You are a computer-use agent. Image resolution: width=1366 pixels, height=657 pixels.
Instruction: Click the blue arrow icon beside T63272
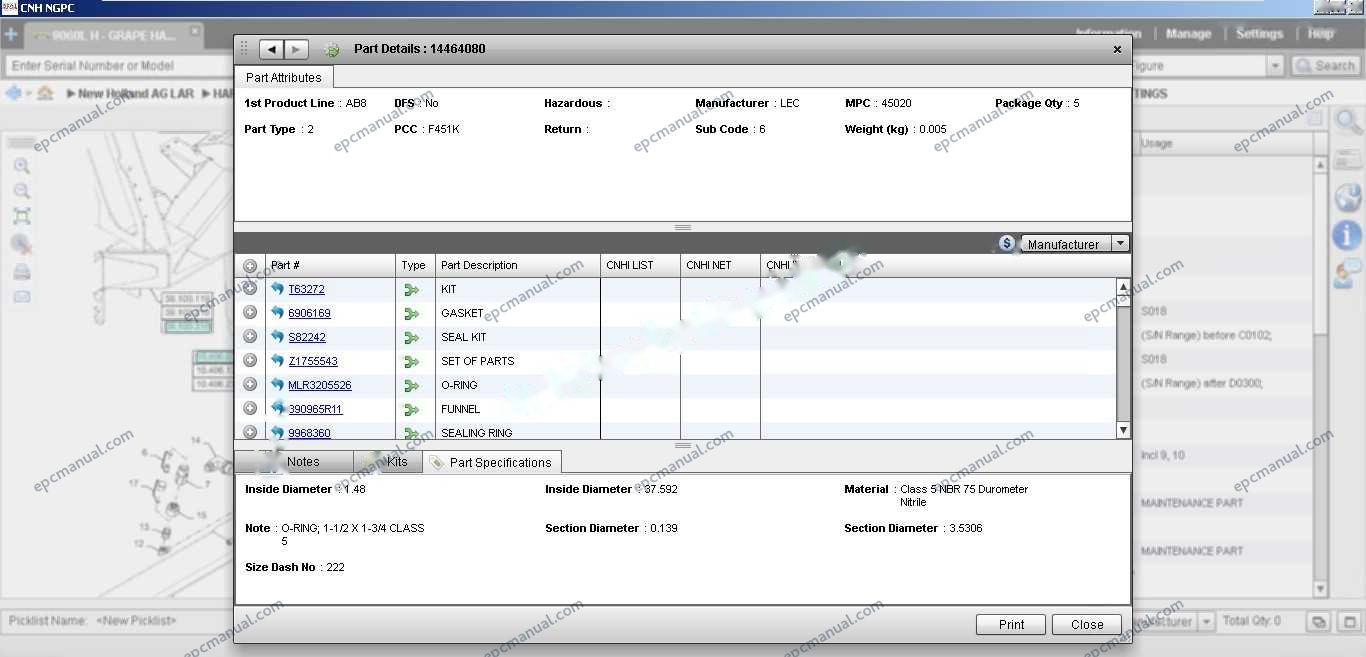click(x=277, y=288)
